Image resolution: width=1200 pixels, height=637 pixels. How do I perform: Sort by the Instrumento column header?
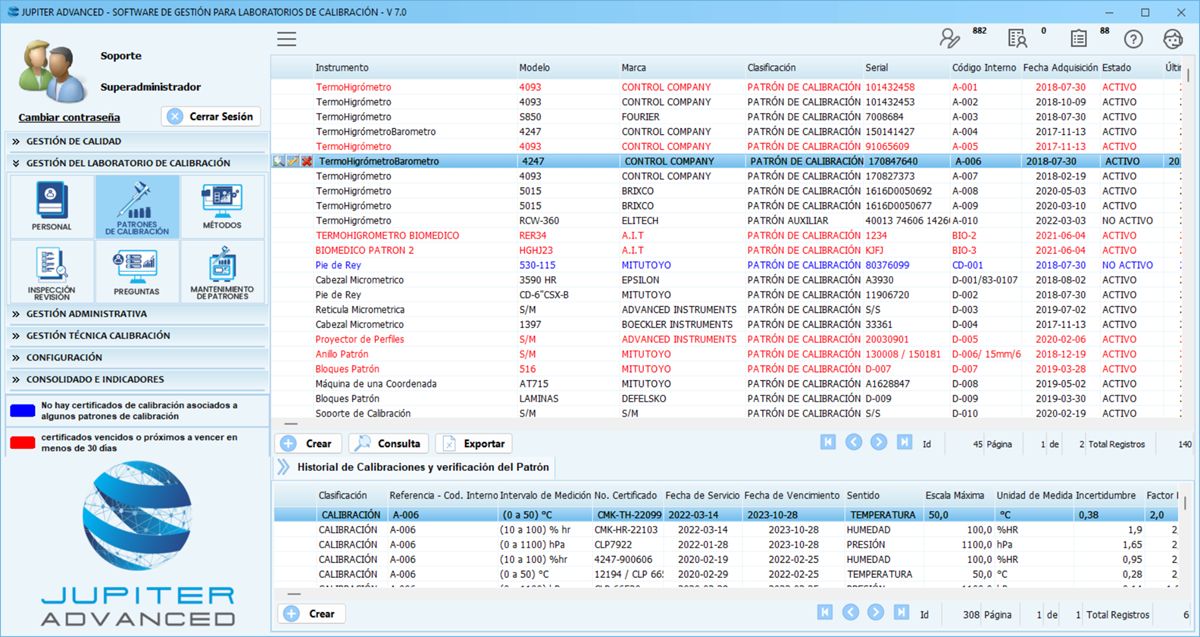pyautogui.click(x=342, y=68)
